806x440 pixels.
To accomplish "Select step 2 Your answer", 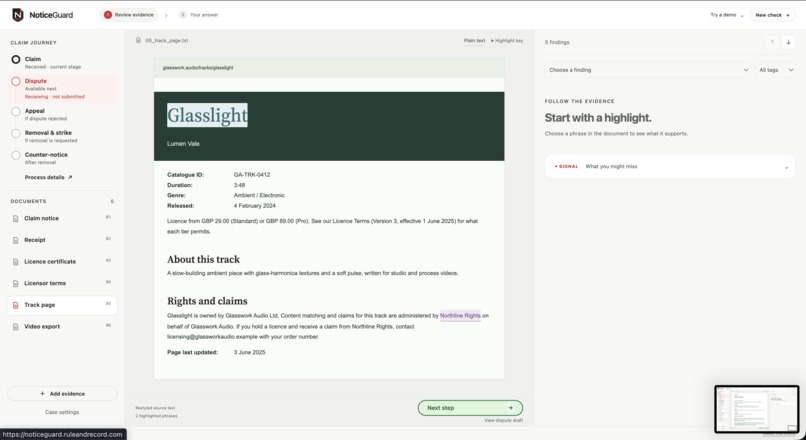I will point(199,15).
